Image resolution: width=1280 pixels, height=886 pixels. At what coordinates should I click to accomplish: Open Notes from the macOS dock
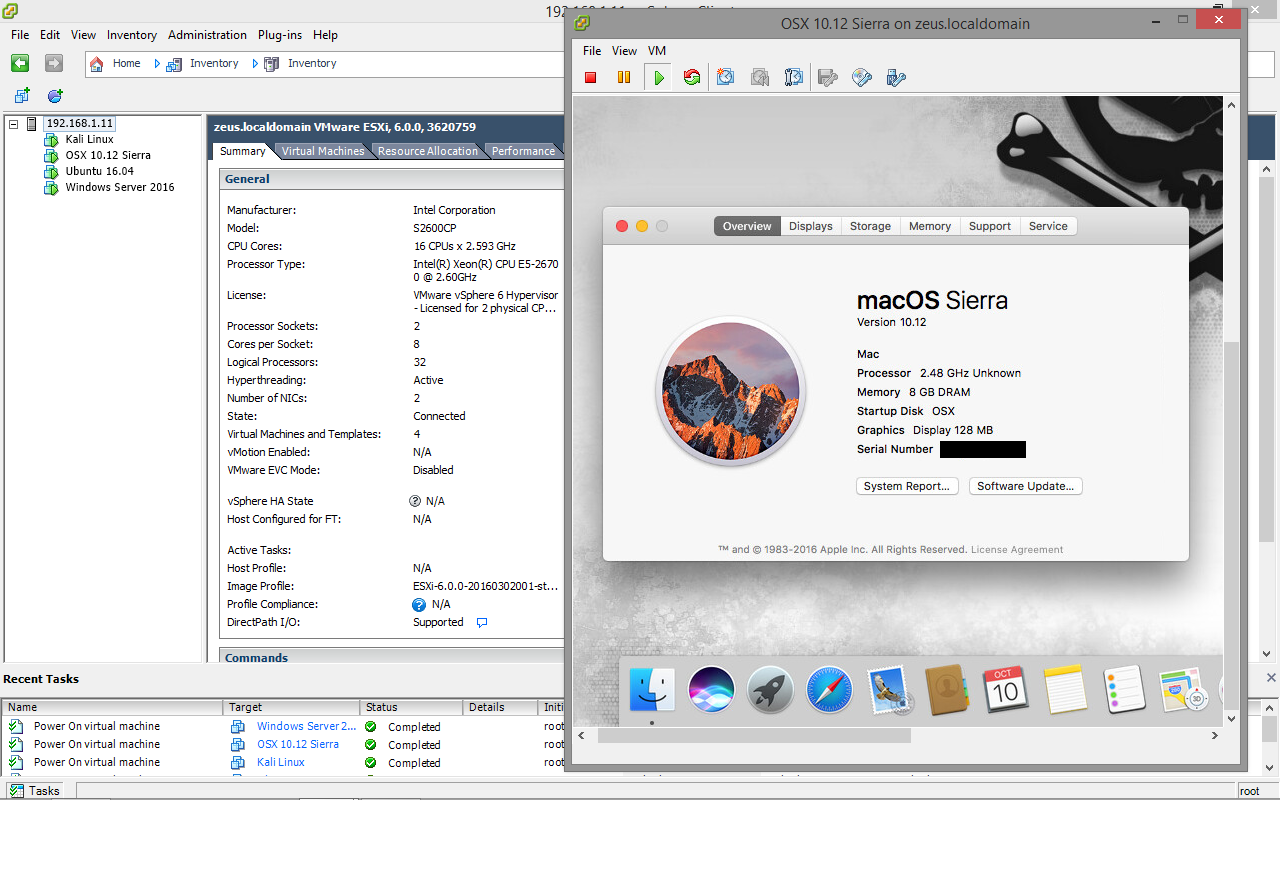pos(1065,690)
